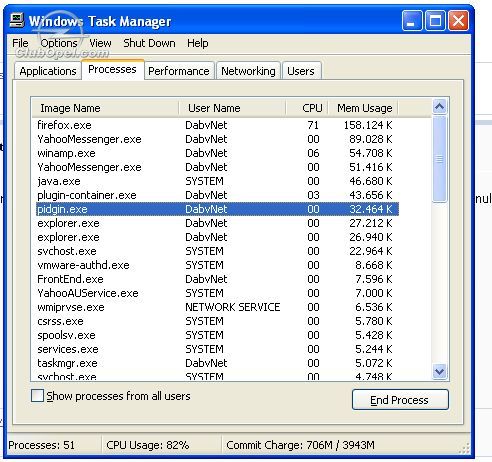Open the Shut Down menu
The height and width of the screenshot is (462, 492).
click(149, 43)
